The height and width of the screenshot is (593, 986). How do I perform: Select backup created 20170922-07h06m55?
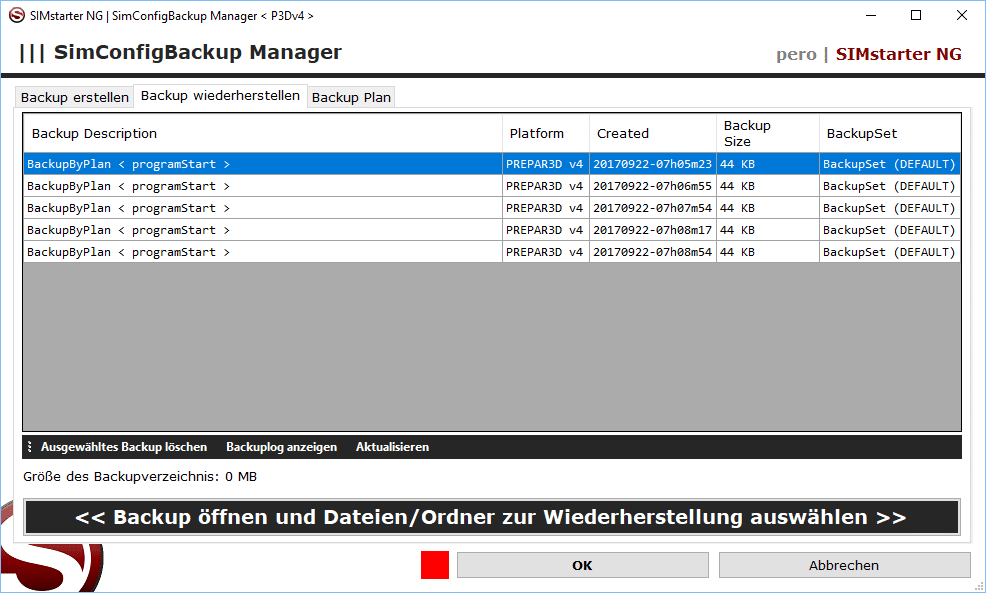pos(652,186)
